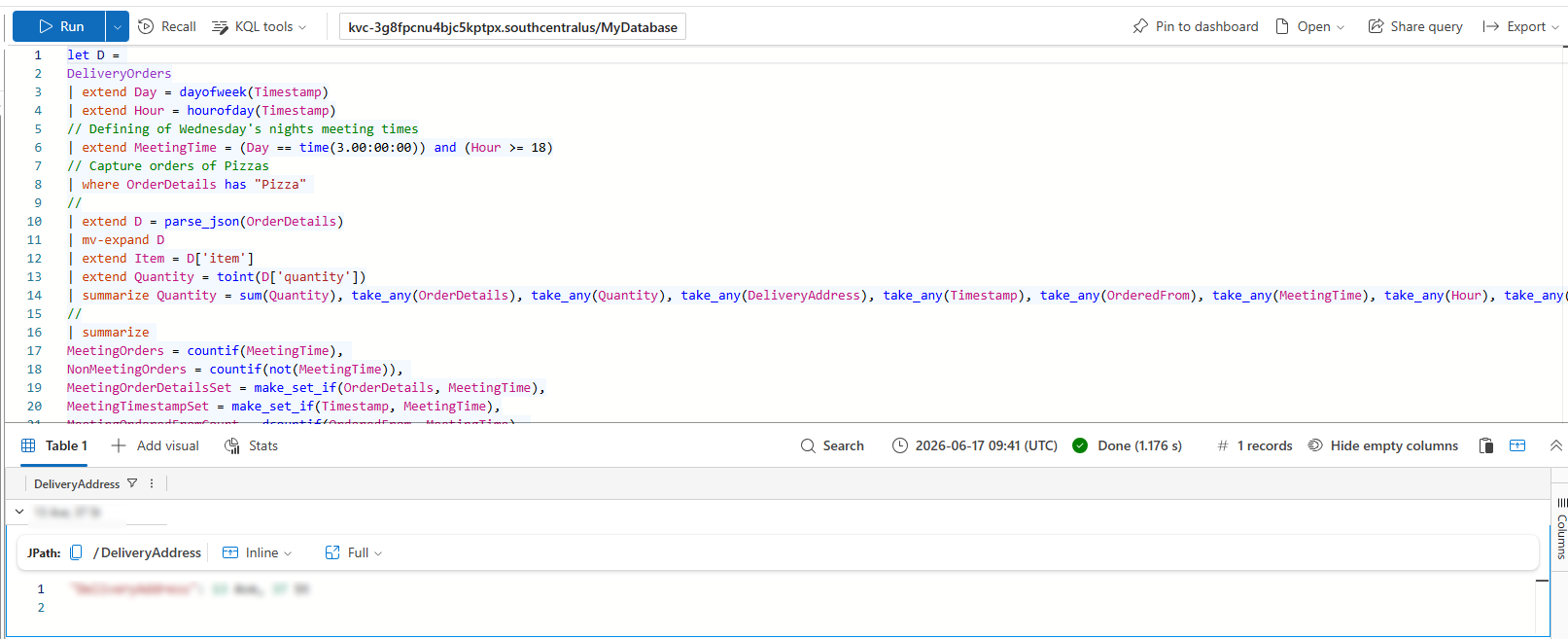The image size is (1568, 639).
Task: Click DeliveryOrders on line 2
Action: click(x=119, y=74)
